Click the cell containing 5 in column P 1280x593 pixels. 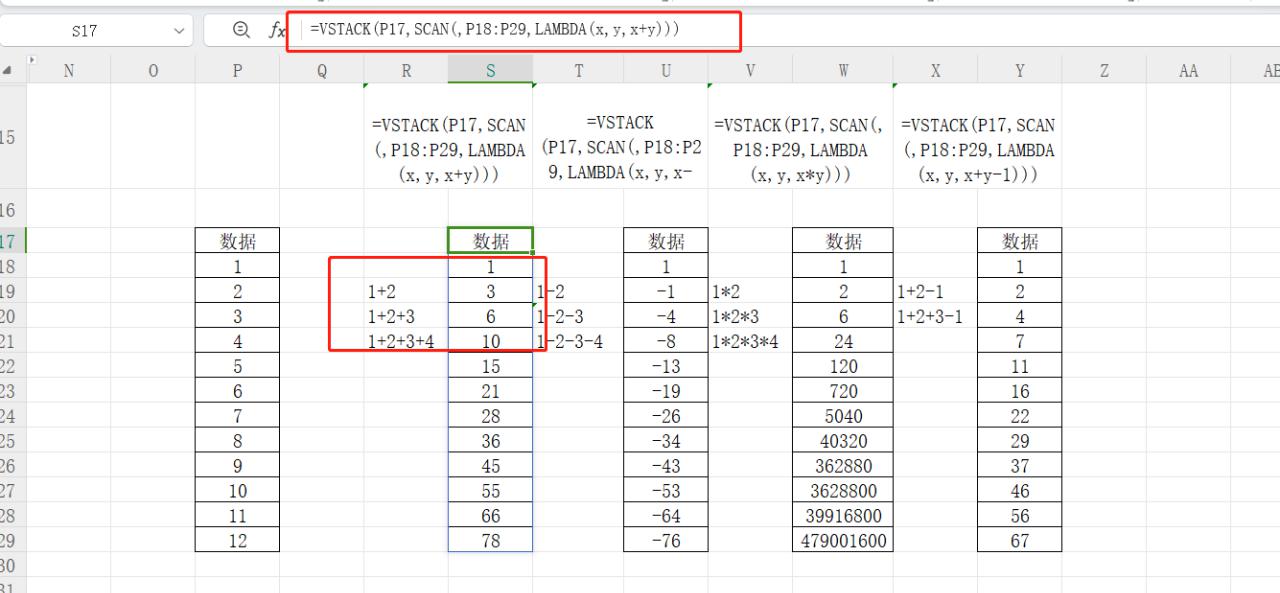pos(237,366)
